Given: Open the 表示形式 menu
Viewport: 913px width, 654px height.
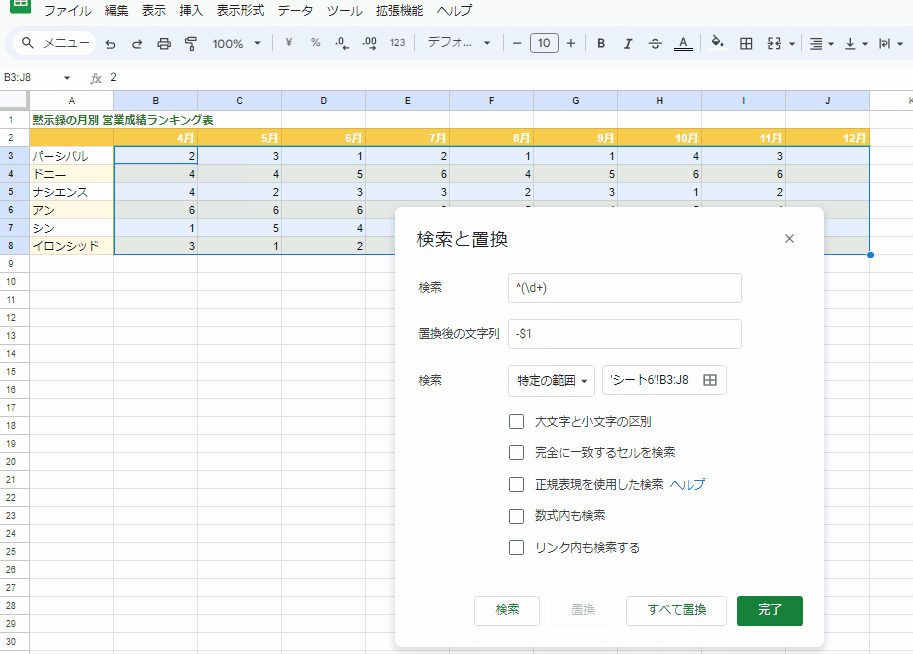Looking at the screenshot, I should pyautogui.click(x=240, y=10).
